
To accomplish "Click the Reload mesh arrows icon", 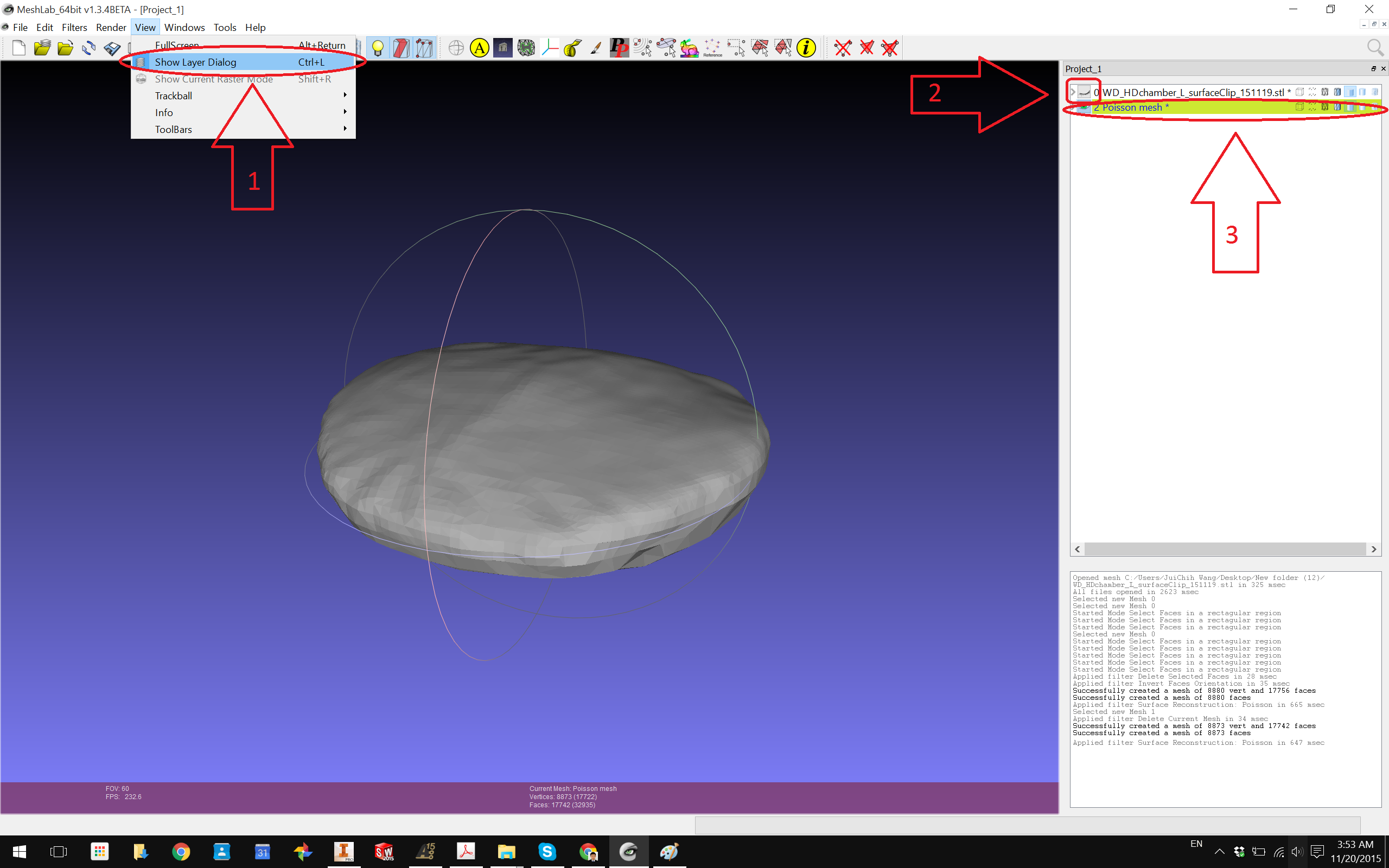I will coord(88,48).
